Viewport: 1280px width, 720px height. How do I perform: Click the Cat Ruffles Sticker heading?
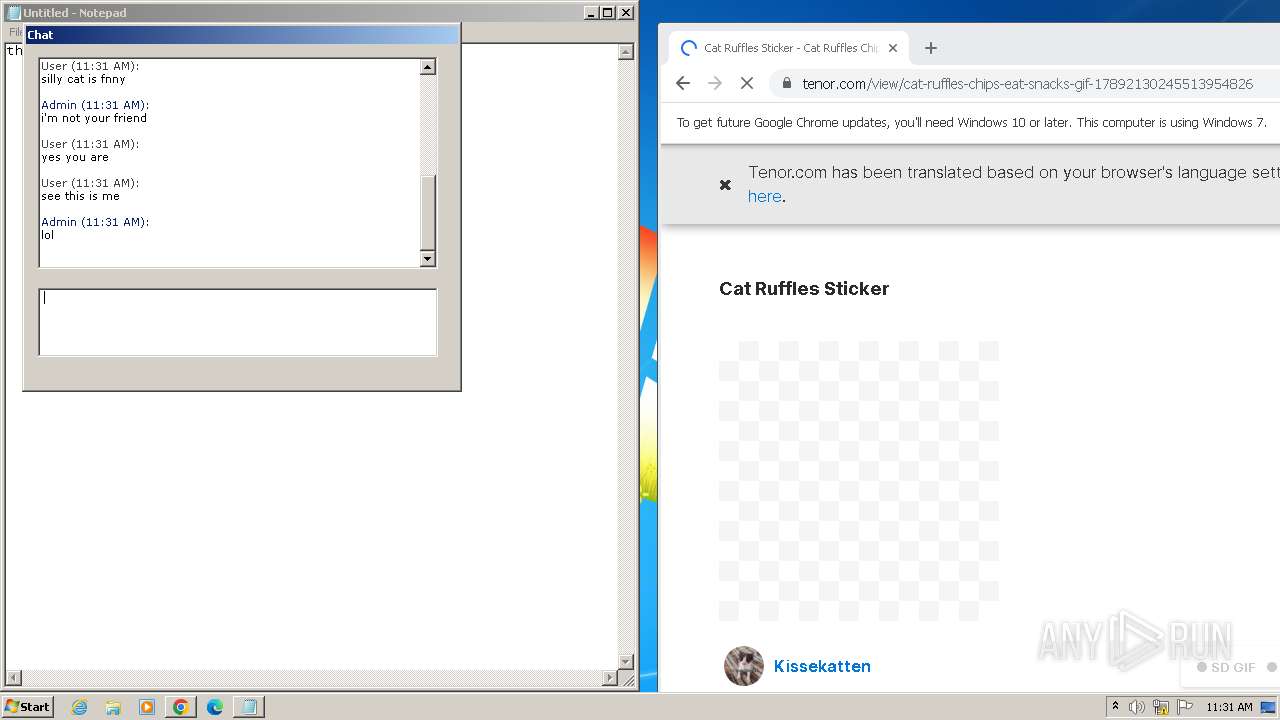(804, 288)
